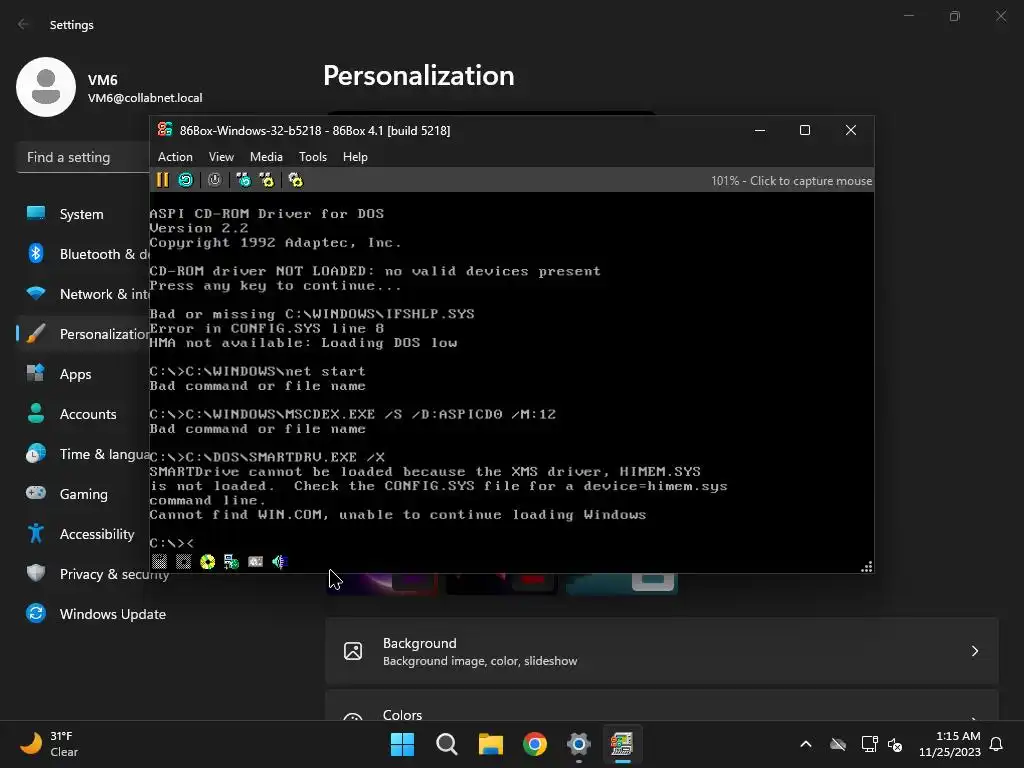The height and width of the screenshot is (768, 1024).
Task: Open the weather widget showing 31°F Clear
Action: point(50,744)
